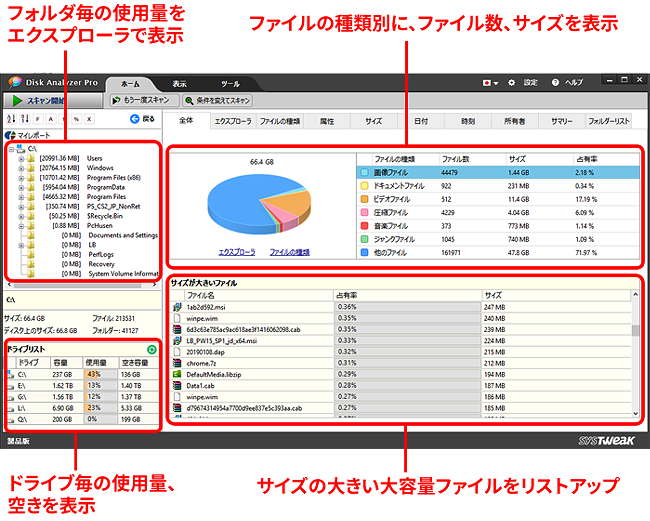Sort folders by size with numeric sort icon
The image size is (650, 521).
tap(25, 119)
